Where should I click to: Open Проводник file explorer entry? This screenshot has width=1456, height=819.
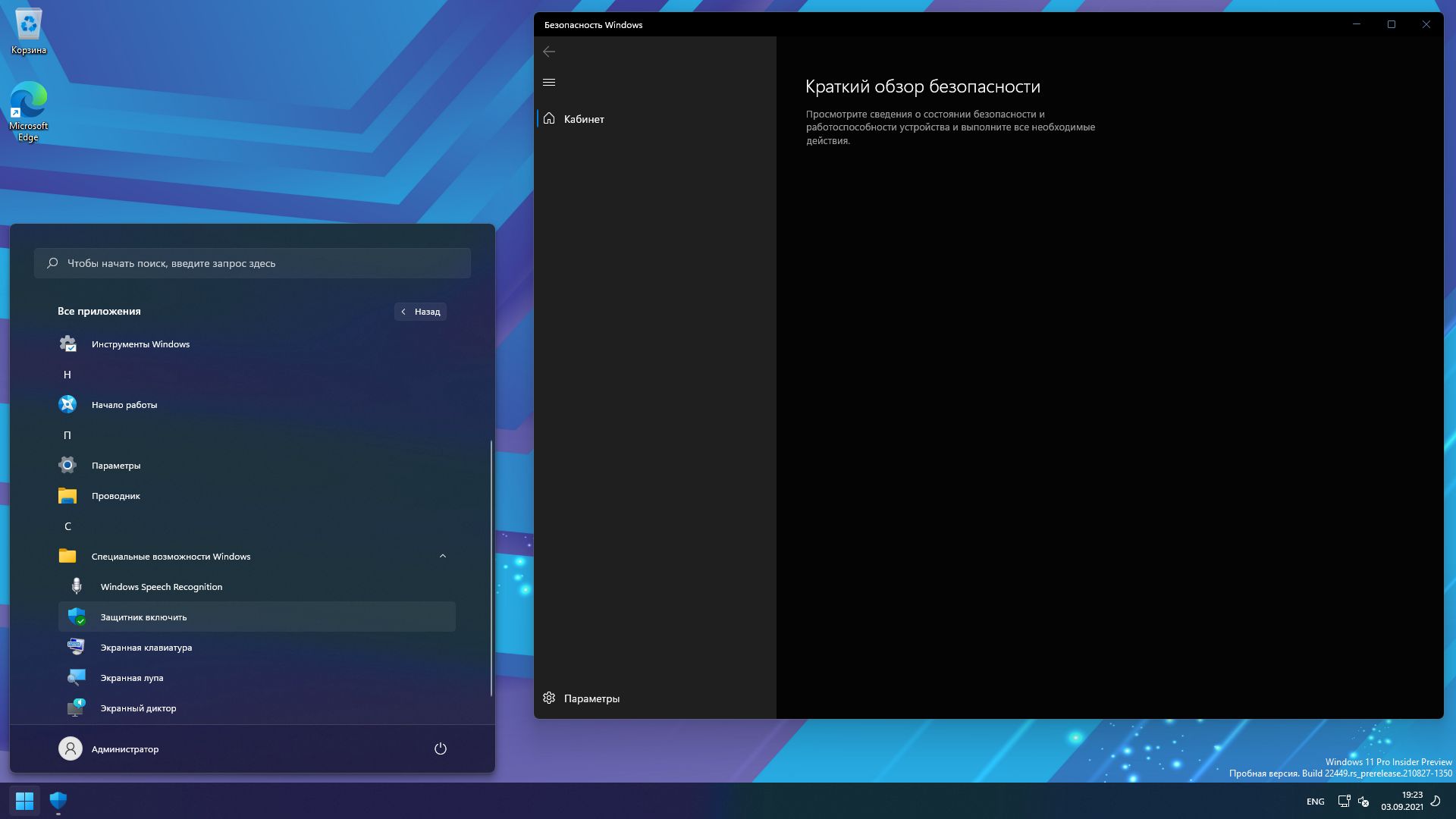(115, 495)
